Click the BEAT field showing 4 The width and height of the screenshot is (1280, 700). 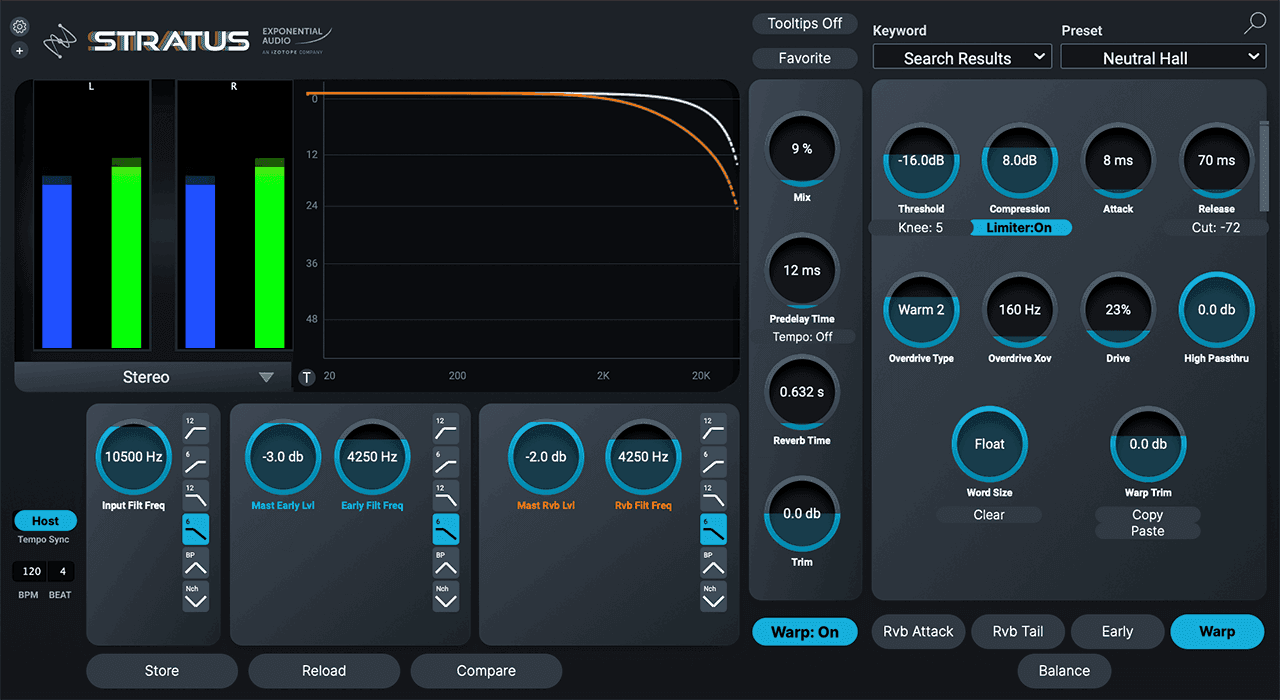pyautogui.click(x=62, y=572)
